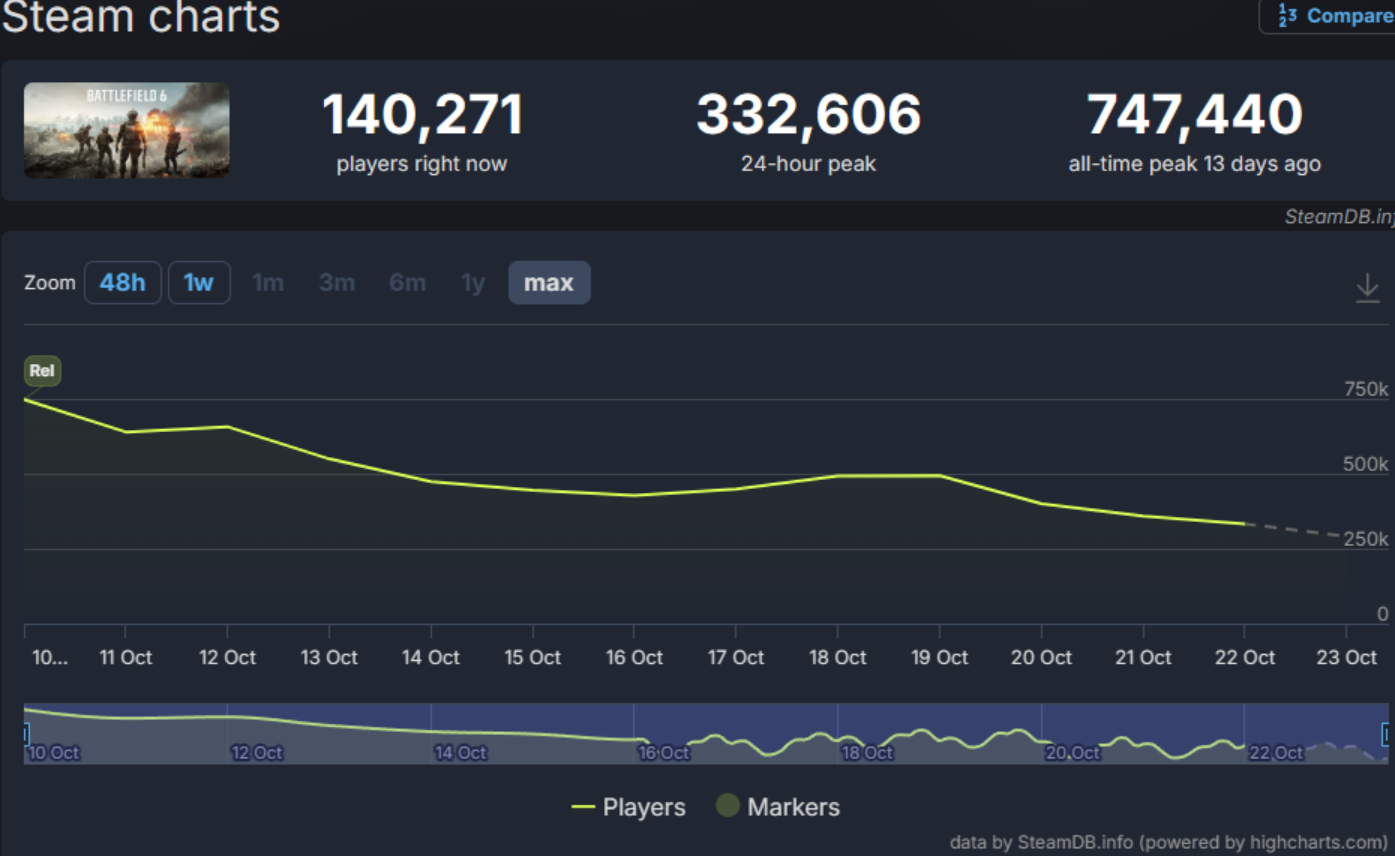1395x856 pixels.
Task: Click the 15 Oct x-axis label
Action: pos(532,657)
